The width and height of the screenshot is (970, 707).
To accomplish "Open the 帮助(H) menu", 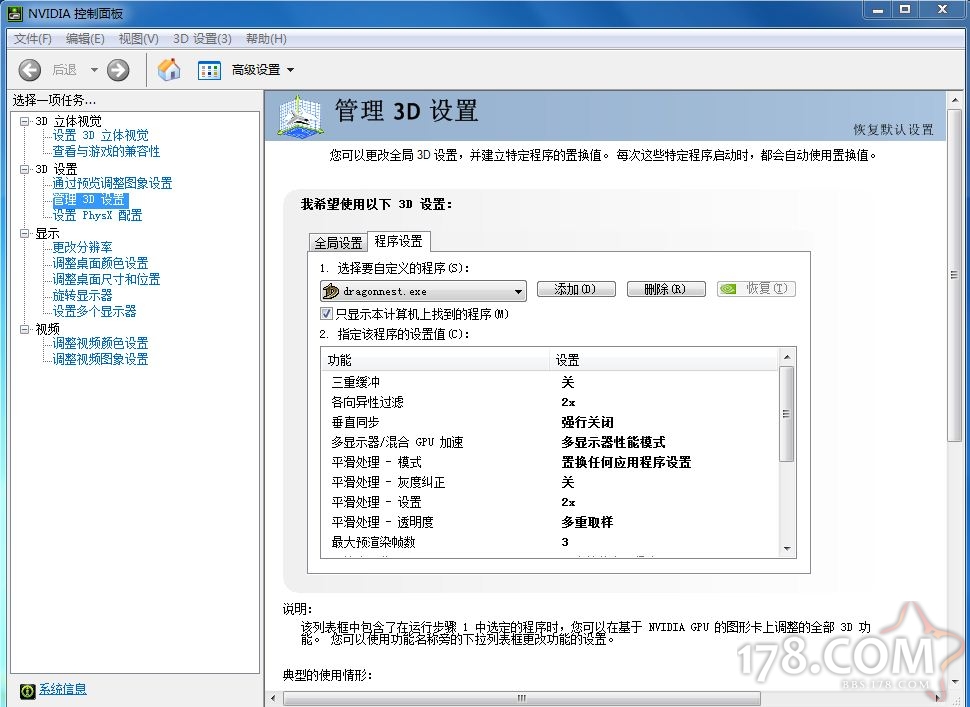I will tap(265, 39).
